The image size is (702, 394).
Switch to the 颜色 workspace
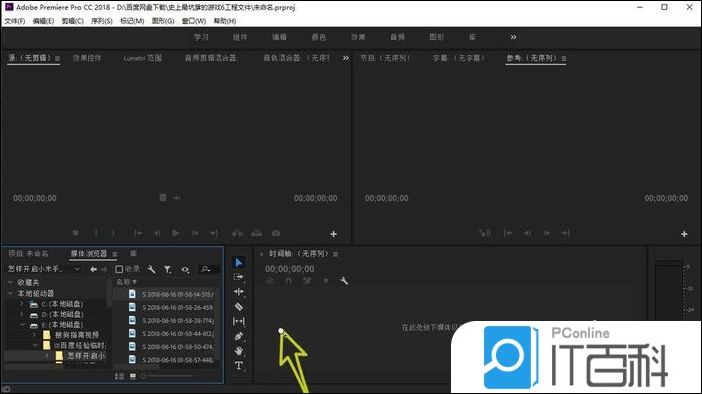319,37
